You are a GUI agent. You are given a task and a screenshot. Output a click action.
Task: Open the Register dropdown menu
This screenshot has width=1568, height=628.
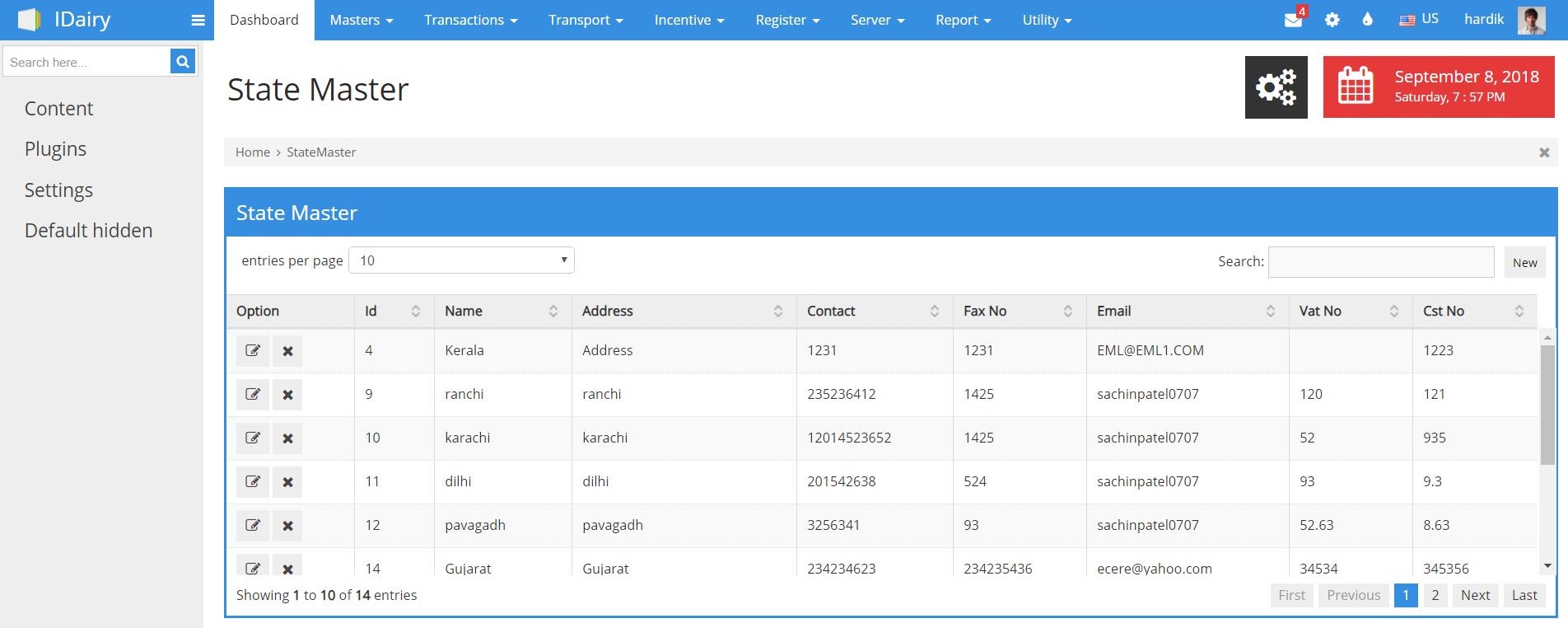coord(787,20)
